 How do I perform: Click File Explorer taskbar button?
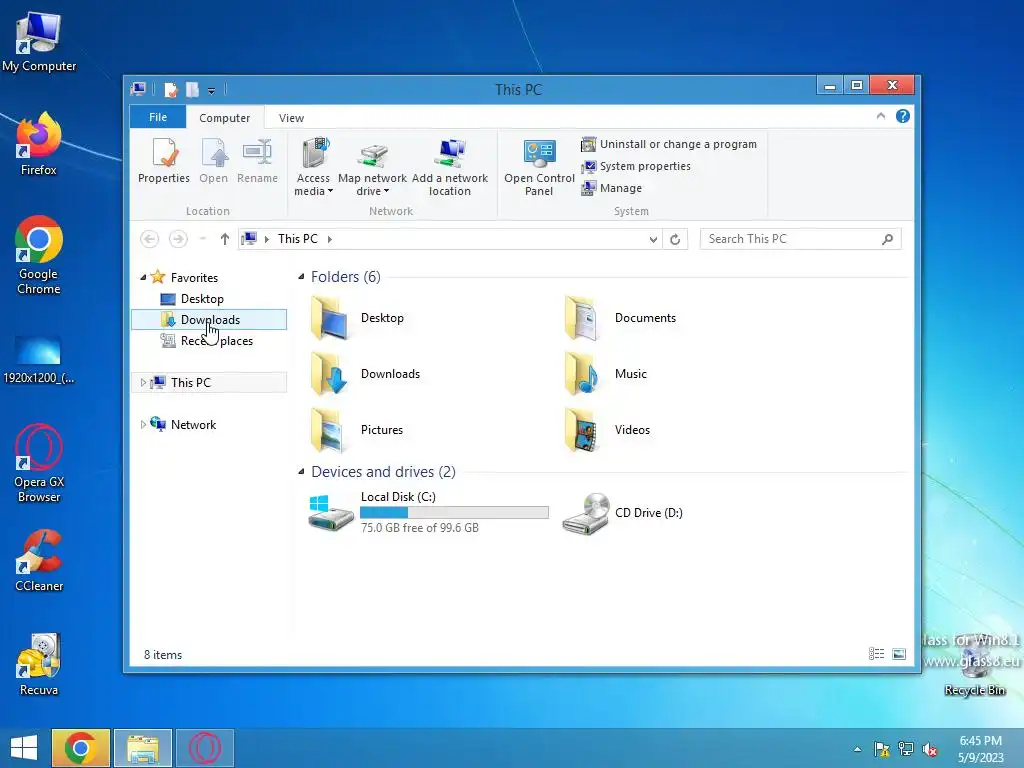coord(143,748)
